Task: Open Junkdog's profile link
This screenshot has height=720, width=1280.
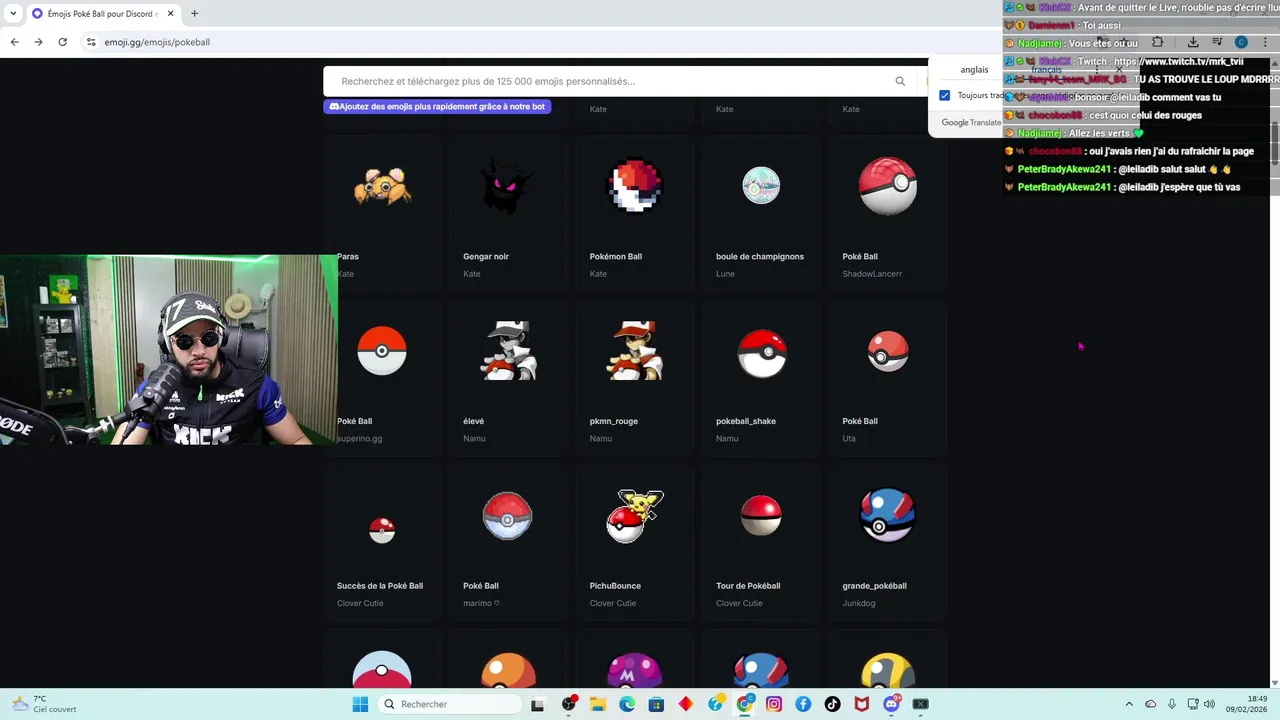Action: coord(858,603)
